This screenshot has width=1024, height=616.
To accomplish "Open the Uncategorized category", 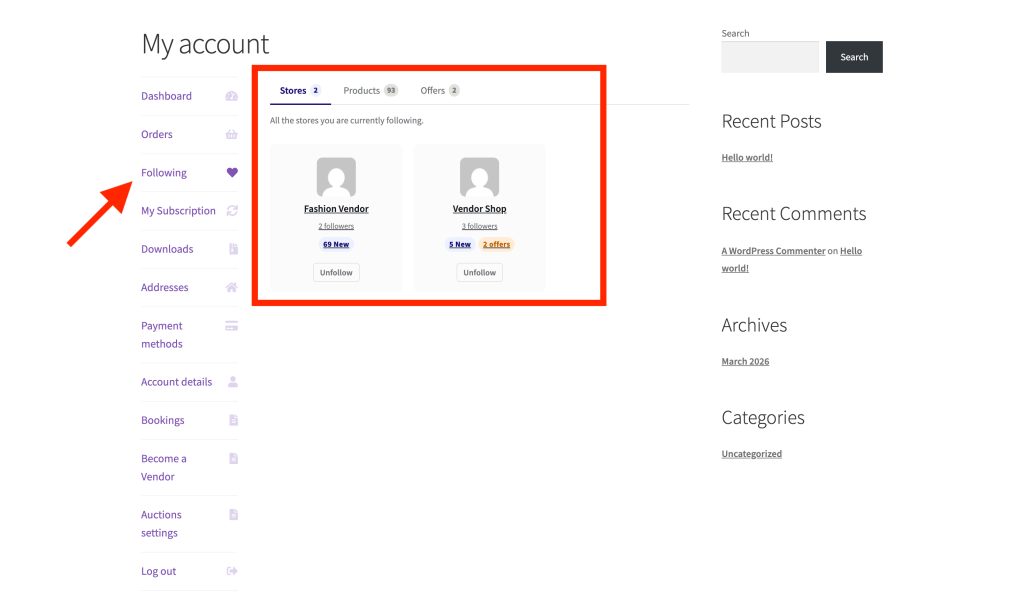I will [752, 454].
